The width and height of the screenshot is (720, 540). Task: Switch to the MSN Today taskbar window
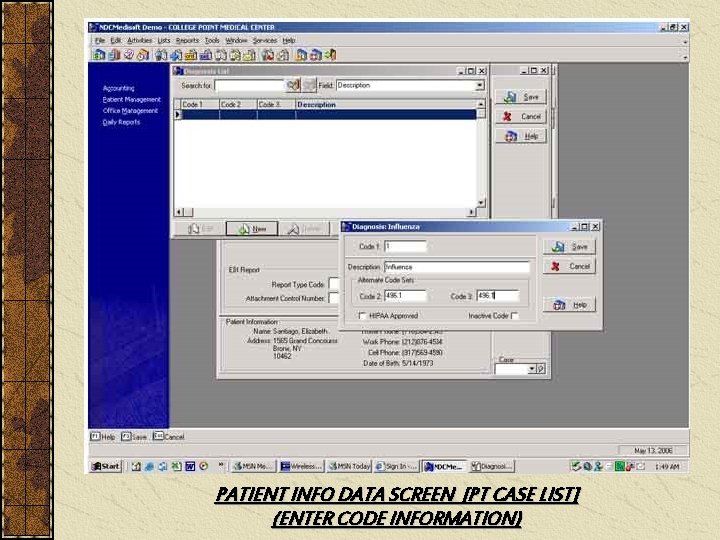349,467
